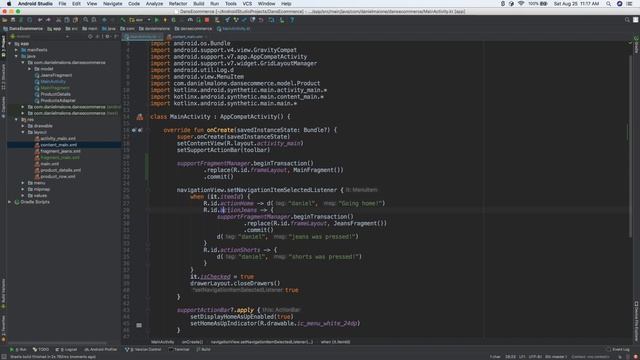The image size is (640, 360).
Task: Click the onCreate() breadcrumb below the editor
Action: click(x=192, y=342)
